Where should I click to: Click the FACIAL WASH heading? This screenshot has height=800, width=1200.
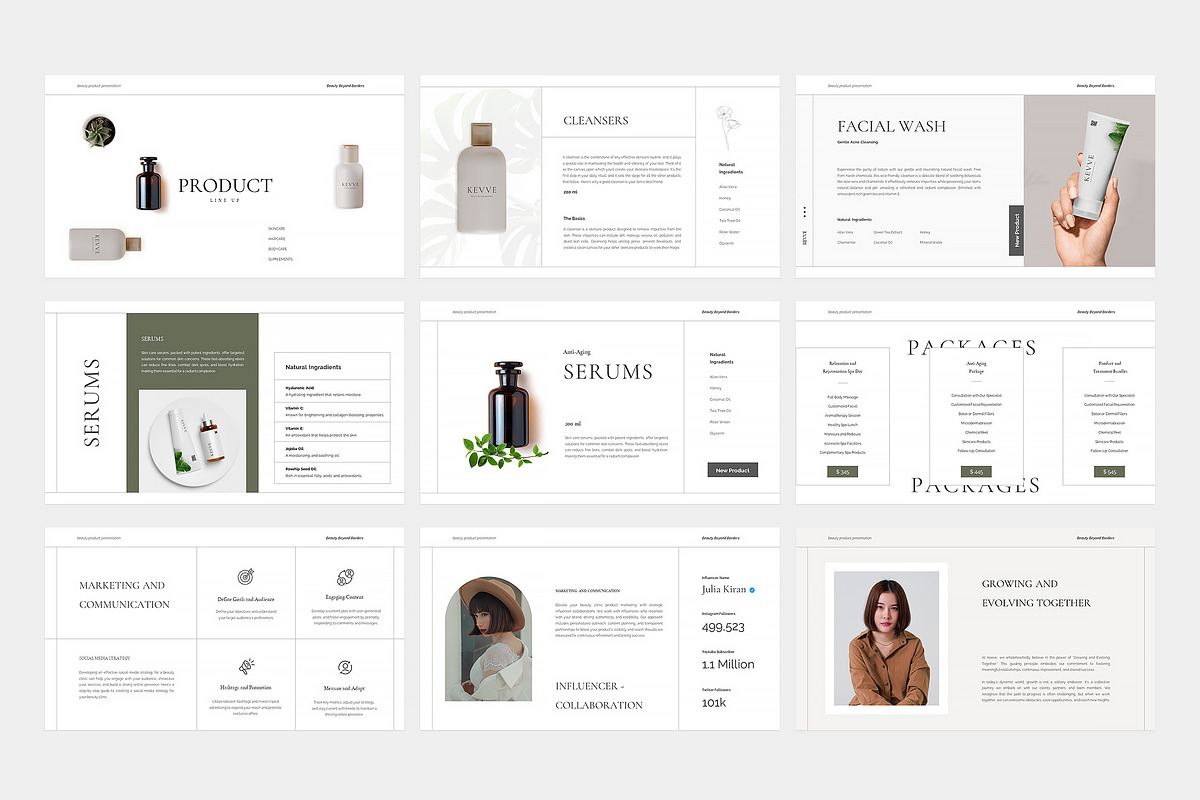(891, 127)
